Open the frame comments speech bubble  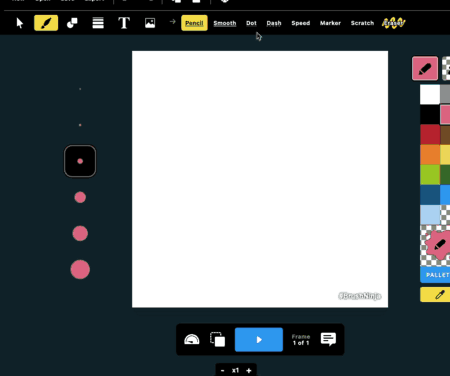point(328,339)
